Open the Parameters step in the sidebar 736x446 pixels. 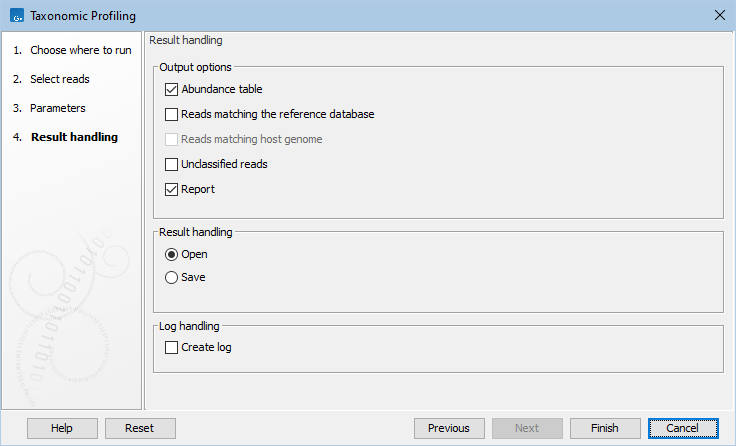[57, 108]
